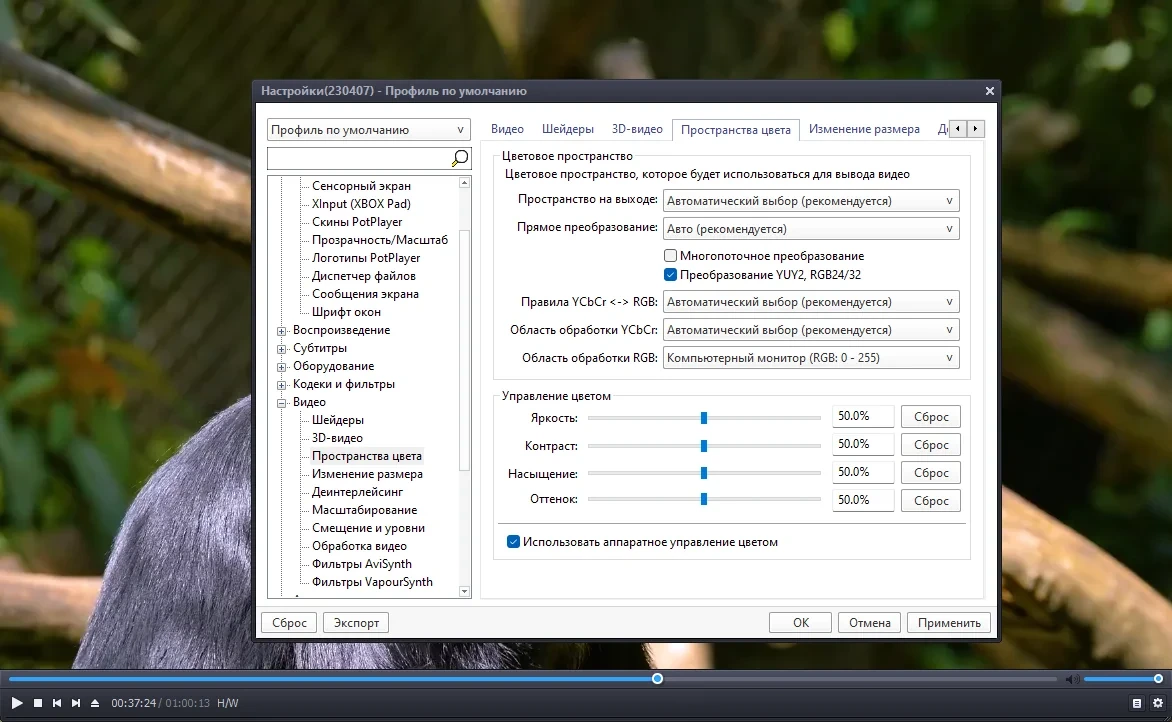Reset Насыщение with its Сброс button

931,473
